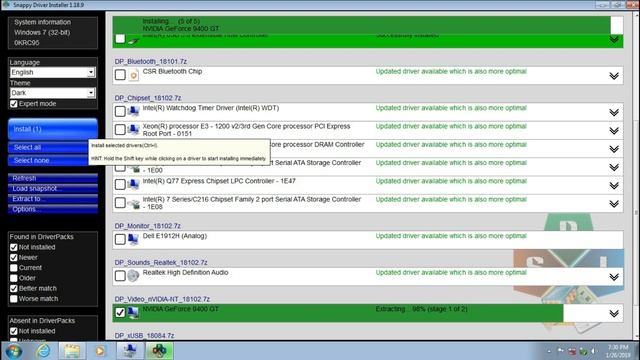Toggle the Better match filter checkbox
The width and height of the screenshot is (640, 360).
click(x=14, y=289)
